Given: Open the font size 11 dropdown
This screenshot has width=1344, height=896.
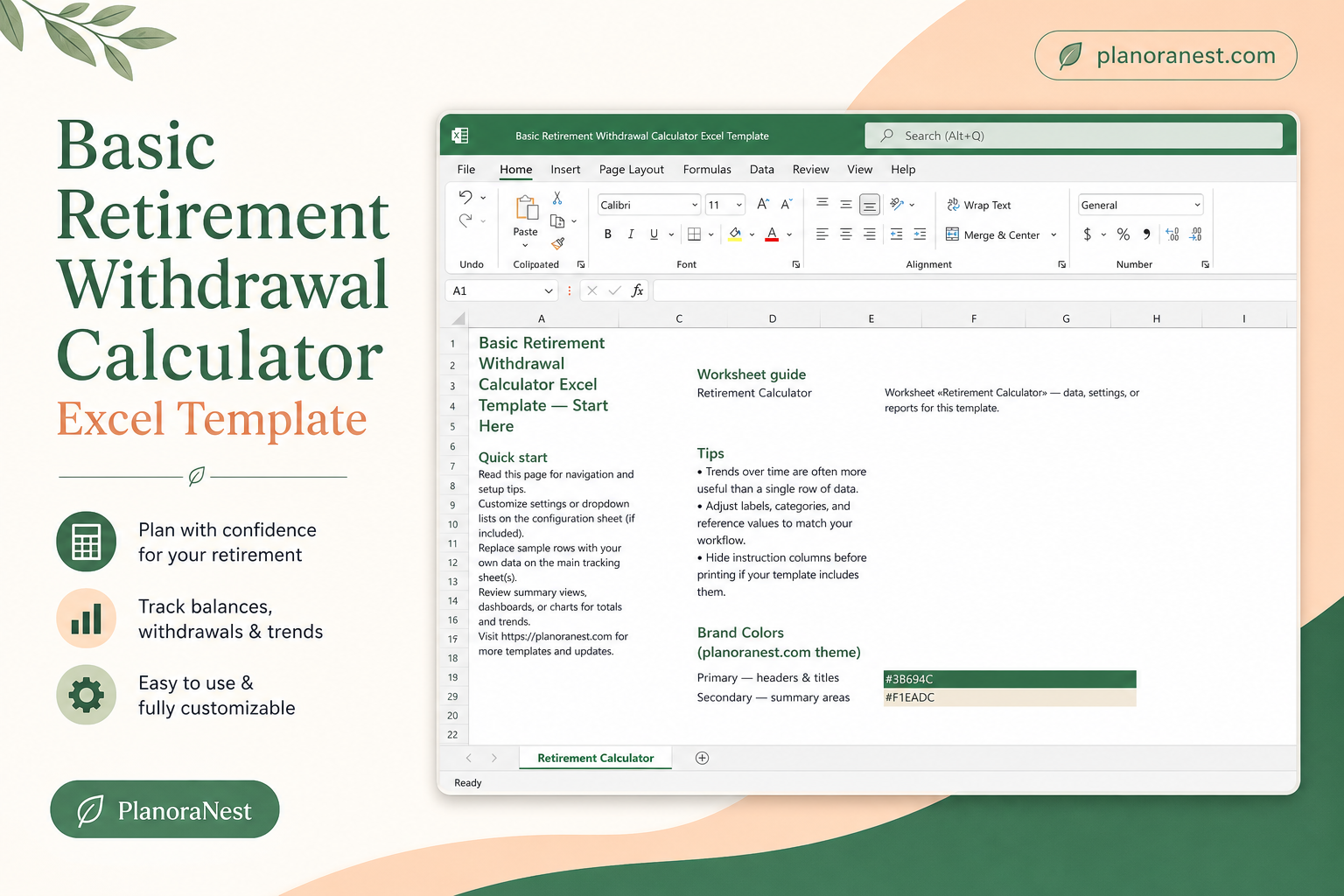Looking at the screenshot, I should pyautogui.click(x=739, y=205).
